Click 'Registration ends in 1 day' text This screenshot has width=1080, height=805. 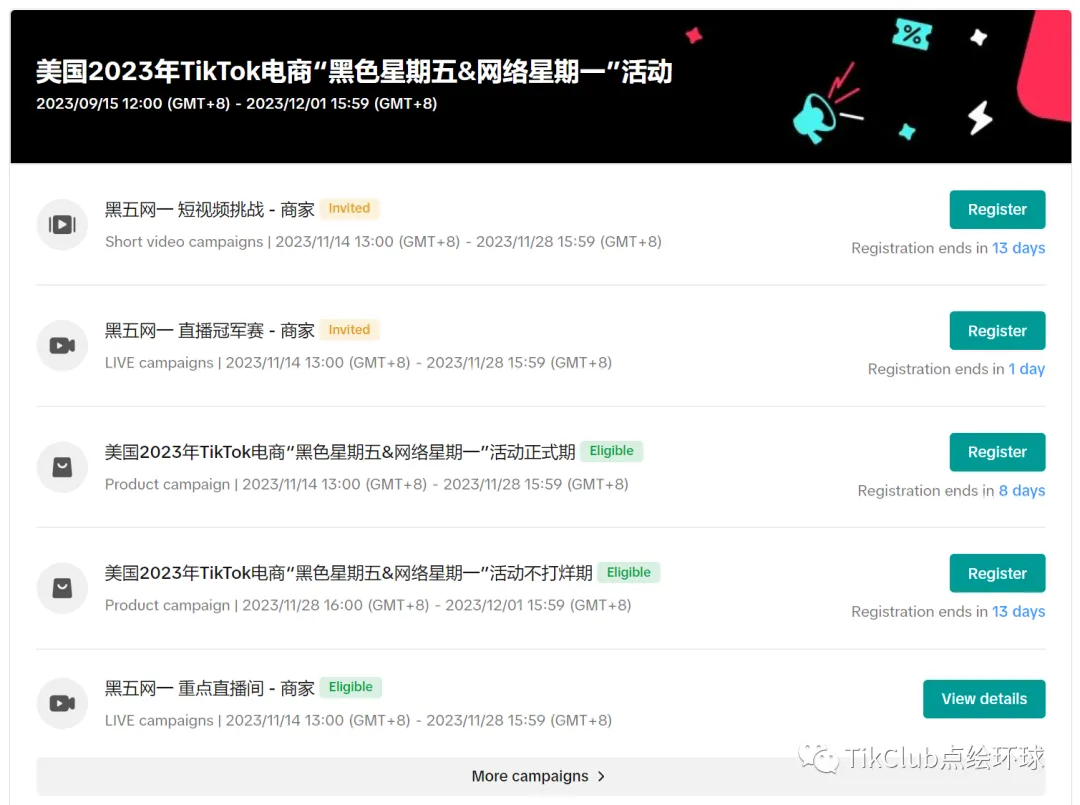pos(956,369)
